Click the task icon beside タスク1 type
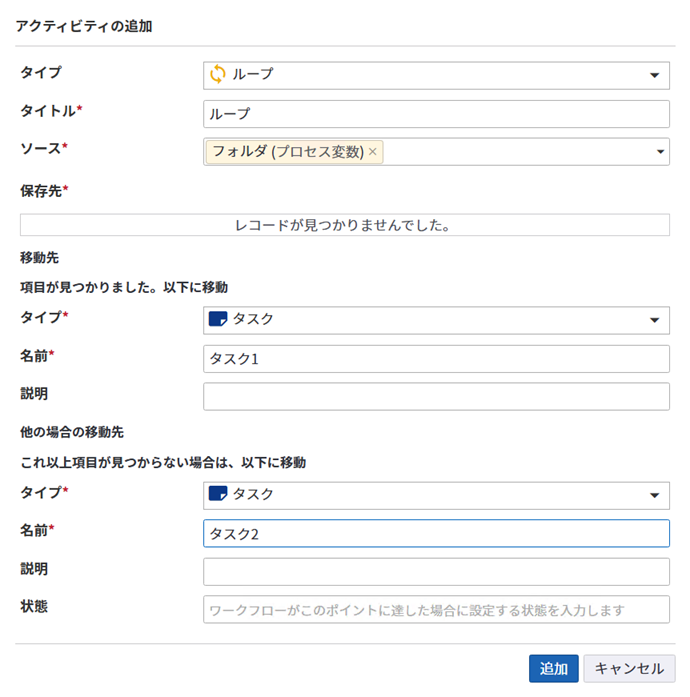Screen dimensions: 690x697 (217, 319)
